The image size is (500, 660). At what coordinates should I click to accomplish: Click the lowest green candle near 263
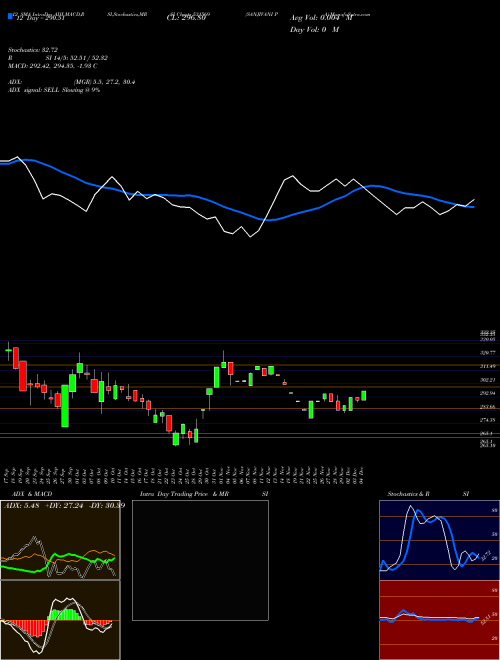pyautogui.click(x=176, y=439)
